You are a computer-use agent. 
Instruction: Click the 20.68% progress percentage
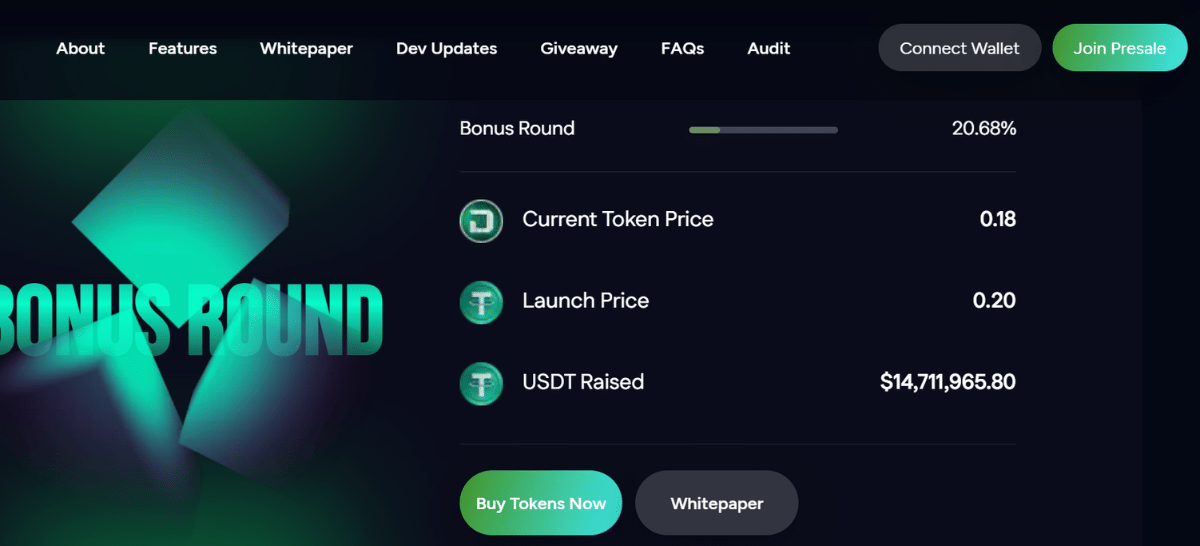coord(984,129)
